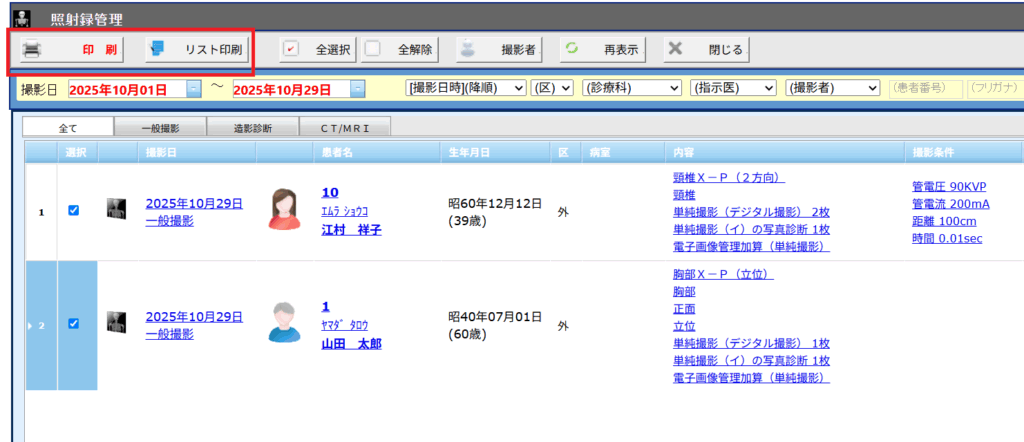Click the X-ray image icon in row 1

click(116, 210)
